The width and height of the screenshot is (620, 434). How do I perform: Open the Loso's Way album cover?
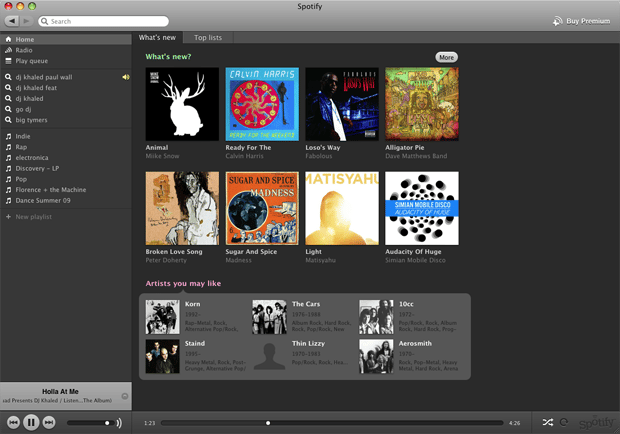342,104
